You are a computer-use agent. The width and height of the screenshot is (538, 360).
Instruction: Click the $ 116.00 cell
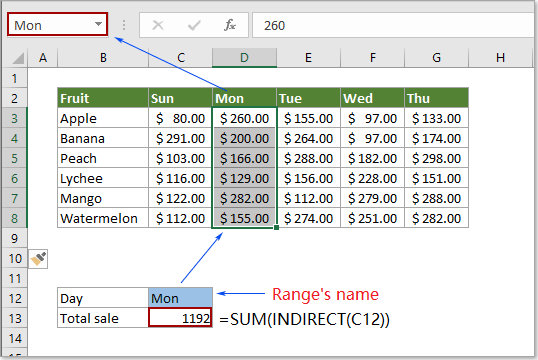180,178
